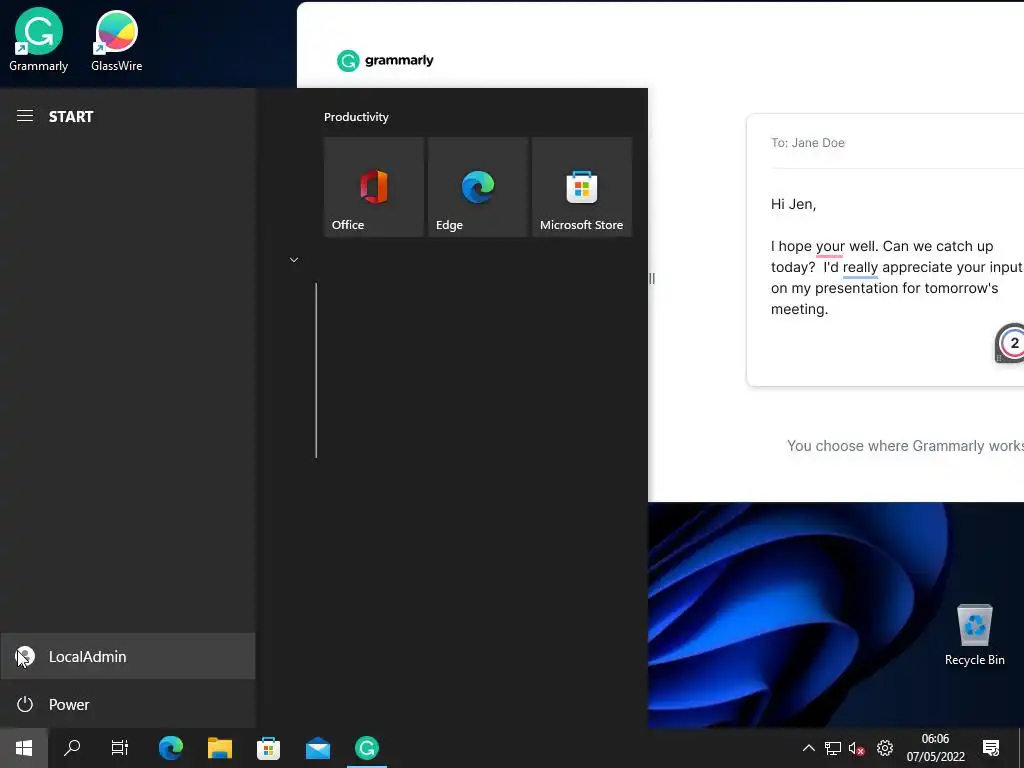
Task: Expand the chevron below the tiles
Action: 294,260
